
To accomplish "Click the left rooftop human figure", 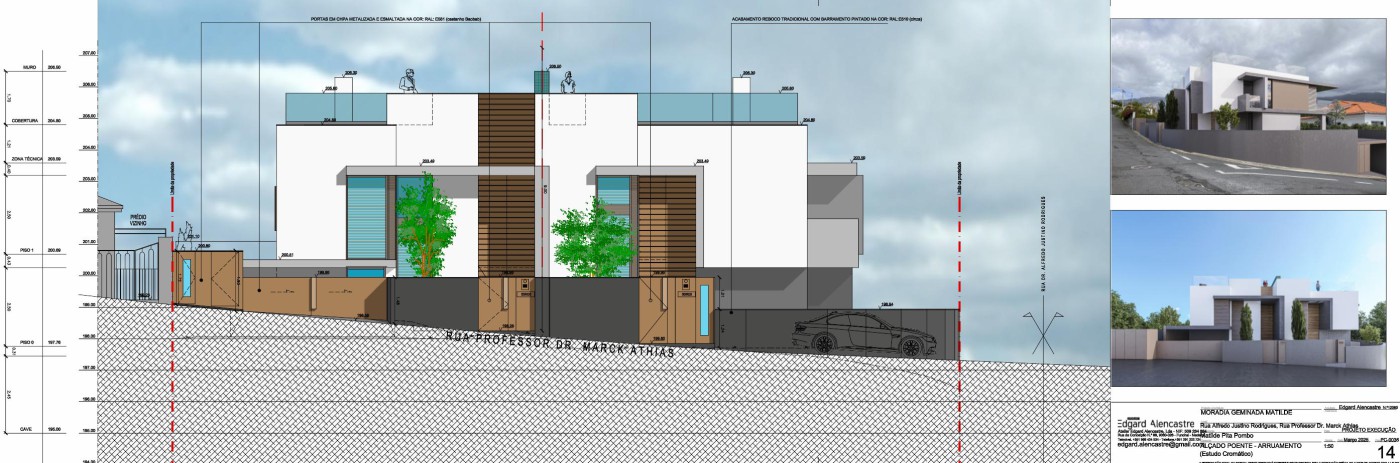I will [409, 82].
